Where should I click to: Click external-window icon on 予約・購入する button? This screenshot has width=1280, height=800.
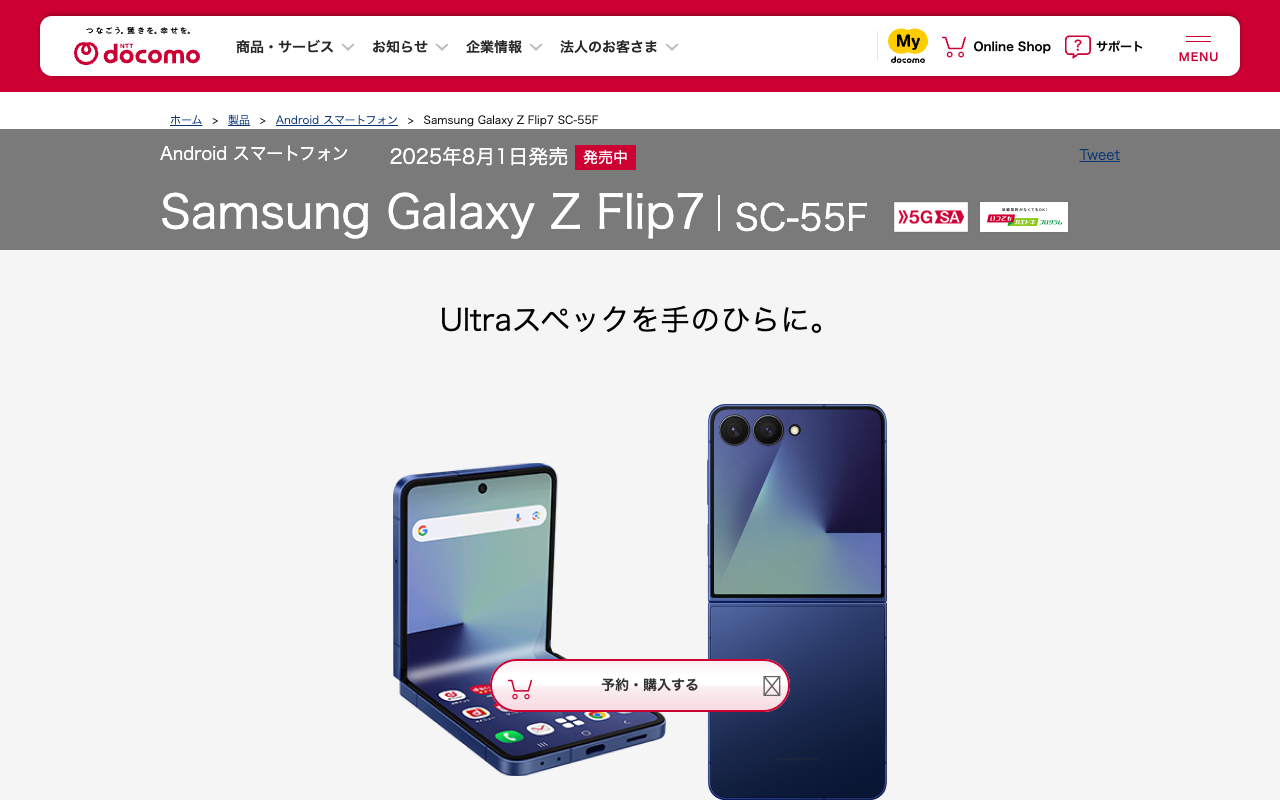pos(772,686)
